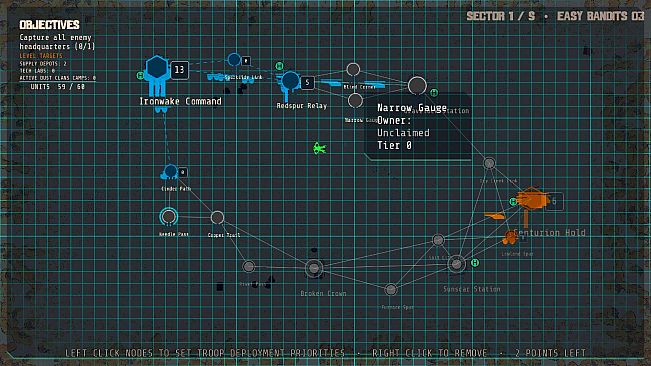Click the "UNITS 59 / 60" counter
Image resolution: width=651 pixels, height=366 pixels.
[57, 87]
